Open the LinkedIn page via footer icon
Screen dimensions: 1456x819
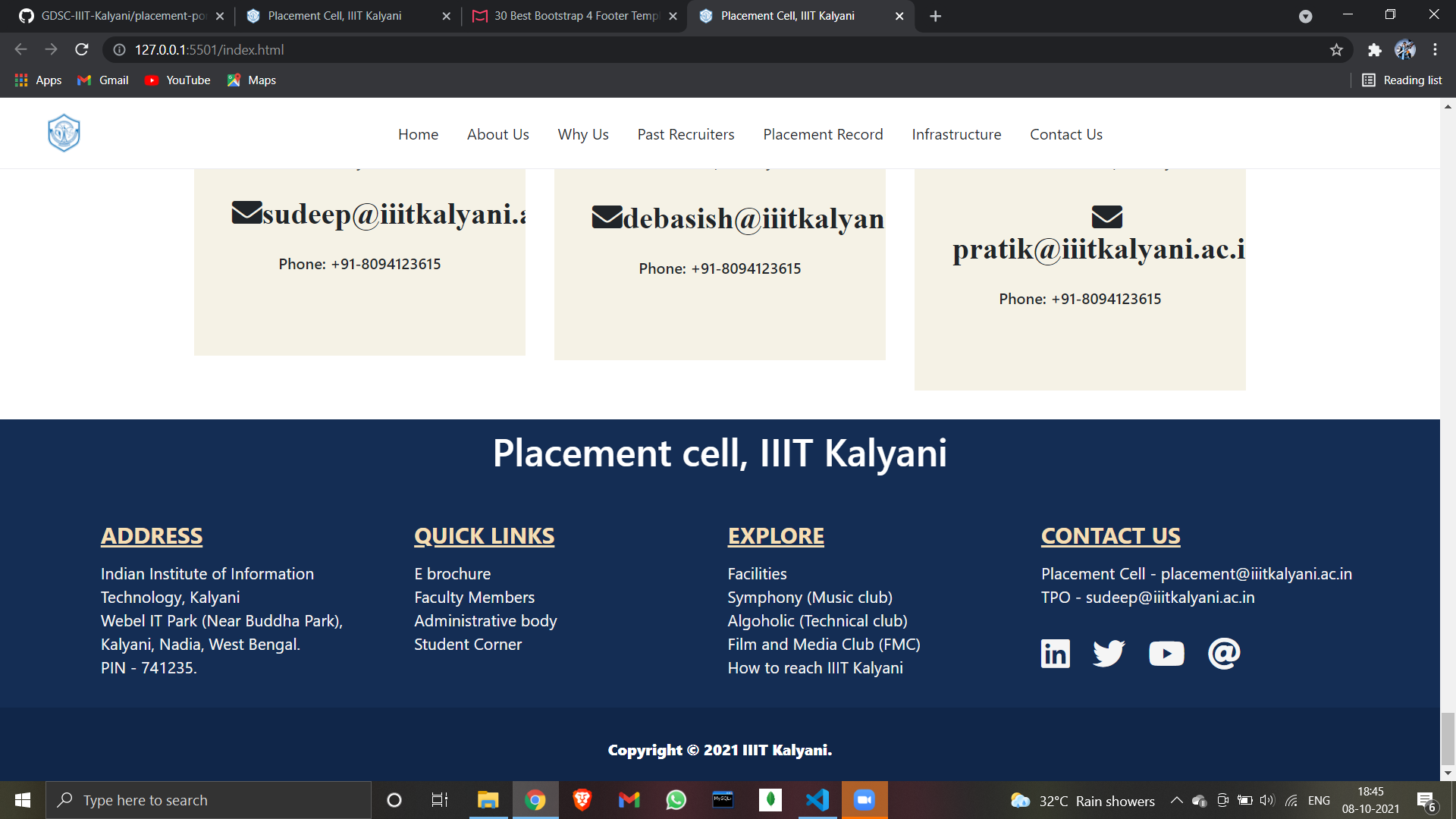pyautogui.click(x=1055, y=653)
